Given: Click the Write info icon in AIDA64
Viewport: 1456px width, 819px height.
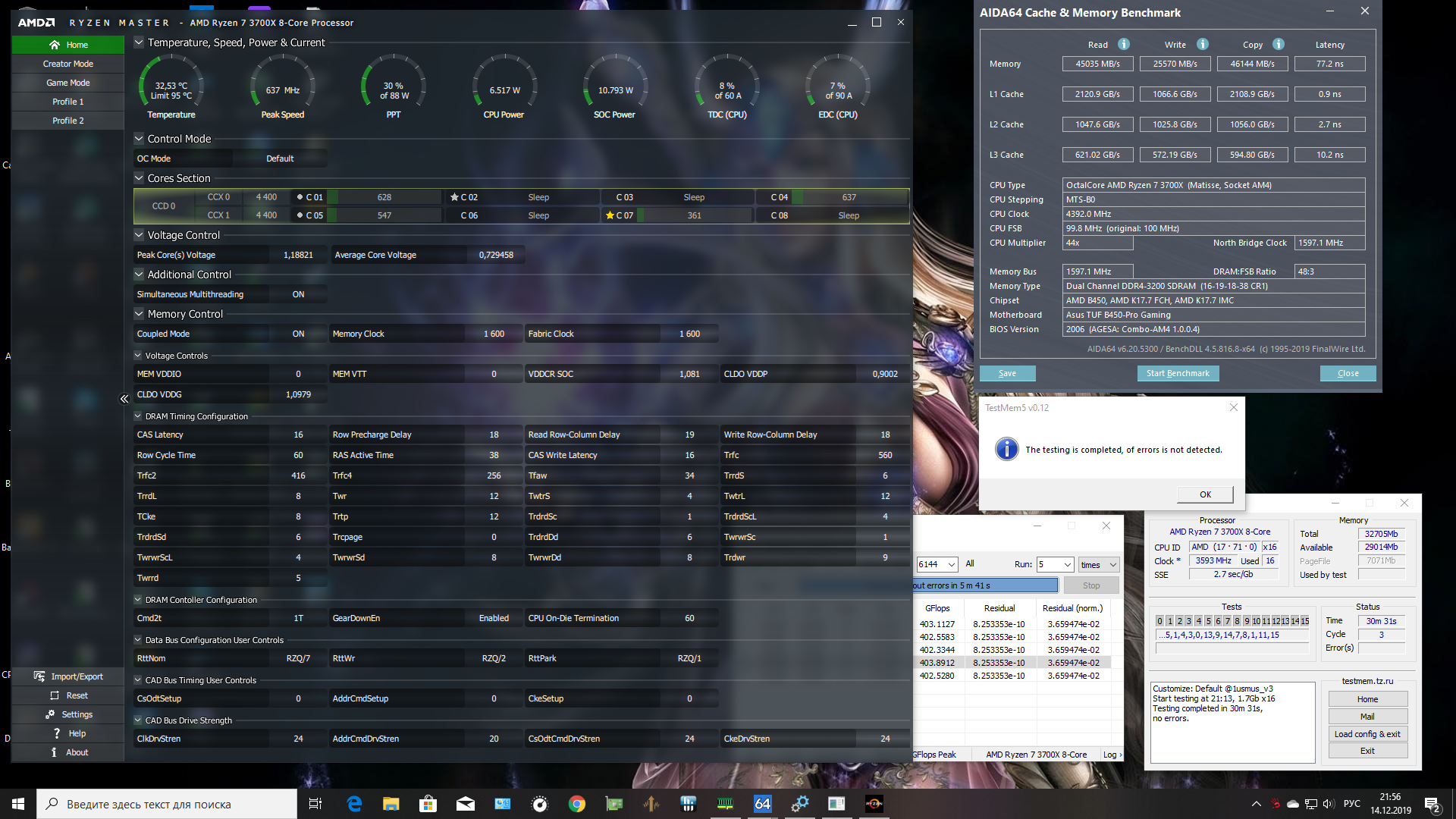Looking at the screenshot, I should pyautogui.click(x=1203, y=44).
